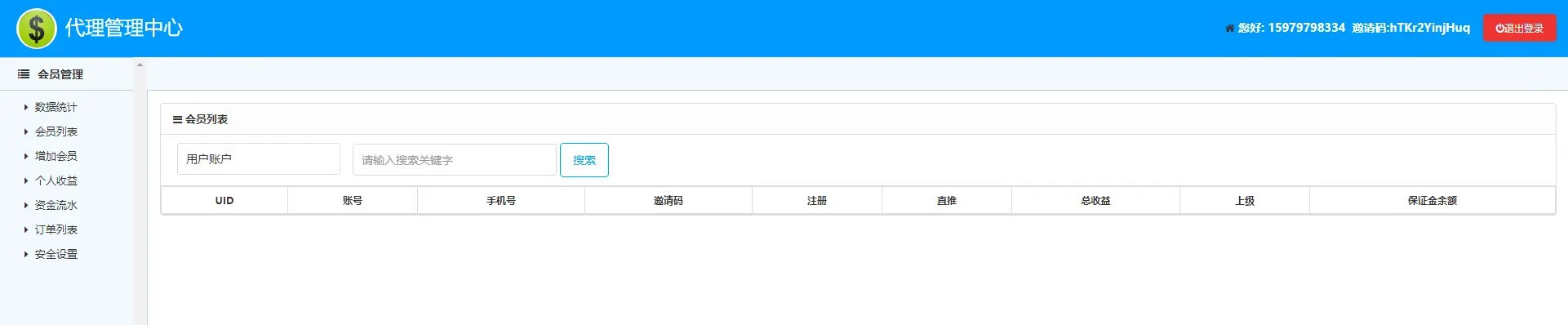Click the arrow bullet before 订单列表
The image size is (1568, 325).
[x=26, y=229]
